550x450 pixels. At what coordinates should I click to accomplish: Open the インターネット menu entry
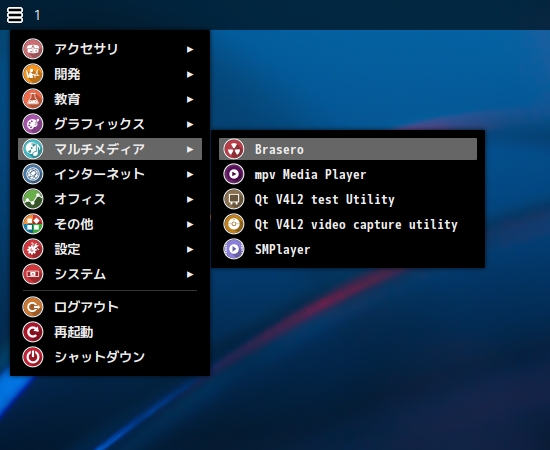pos(110,174)
